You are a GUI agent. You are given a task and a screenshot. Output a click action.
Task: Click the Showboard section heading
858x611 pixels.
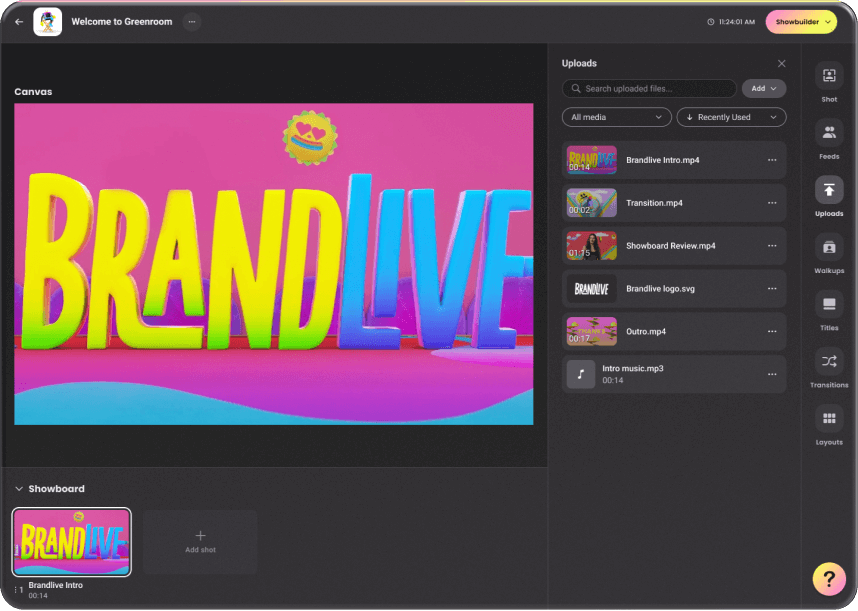pos(56,488)
